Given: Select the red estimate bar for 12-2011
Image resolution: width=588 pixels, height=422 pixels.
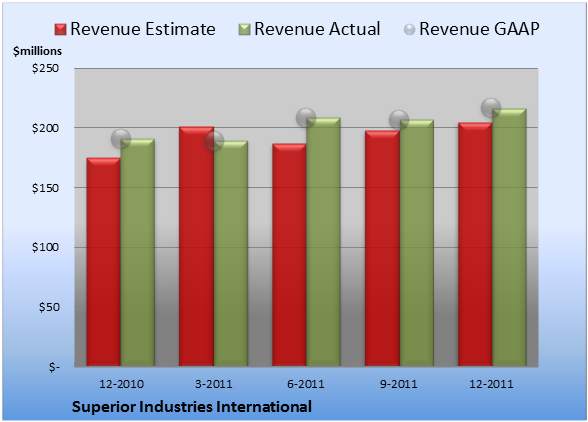Looking at the screenshot, I should (475, 244).
